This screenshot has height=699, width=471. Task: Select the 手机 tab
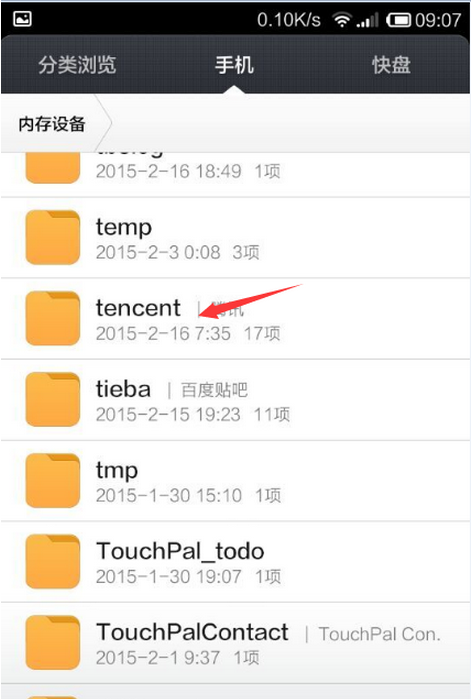point(234,65)
